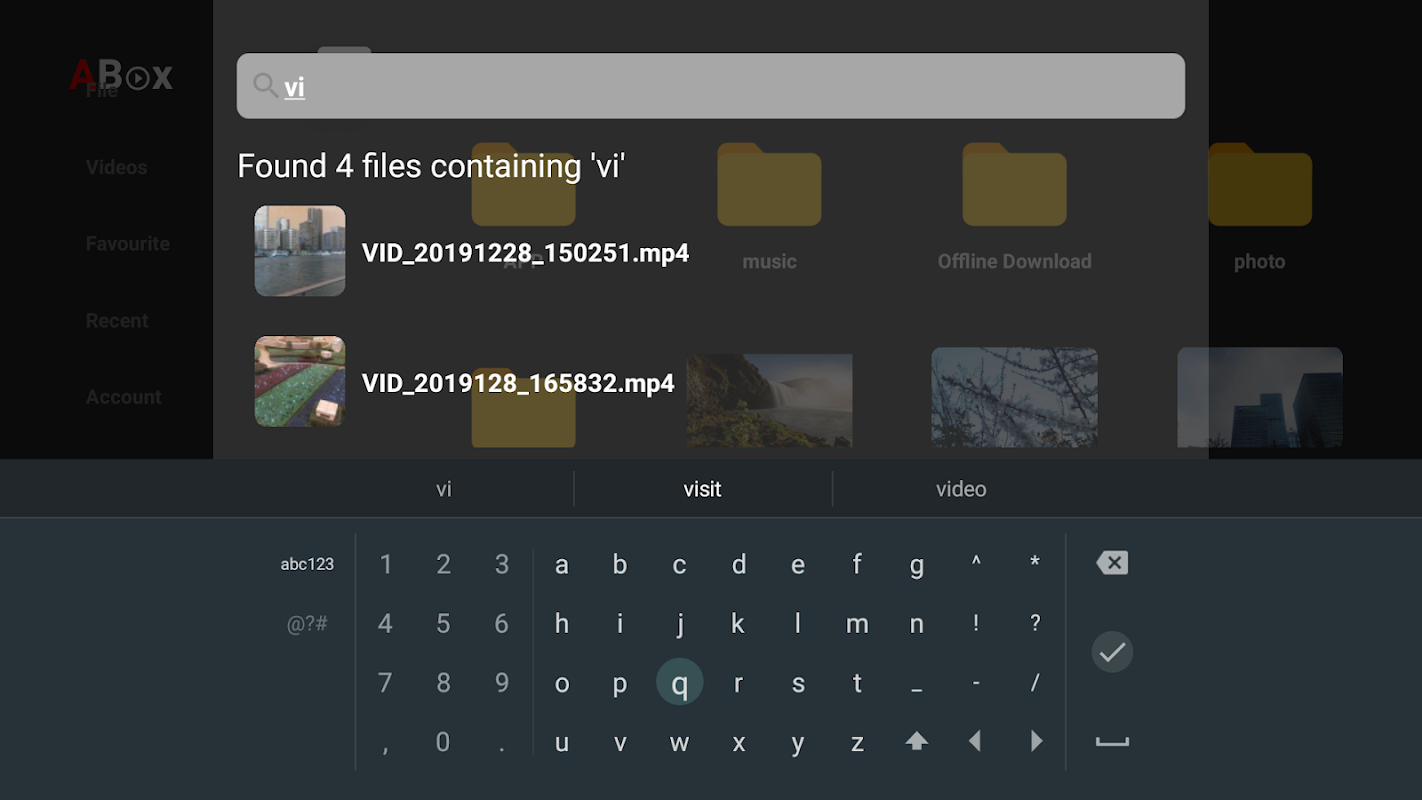Tap the letter i key
This screenshot has width=1422, height=800.
pos(620,624)
